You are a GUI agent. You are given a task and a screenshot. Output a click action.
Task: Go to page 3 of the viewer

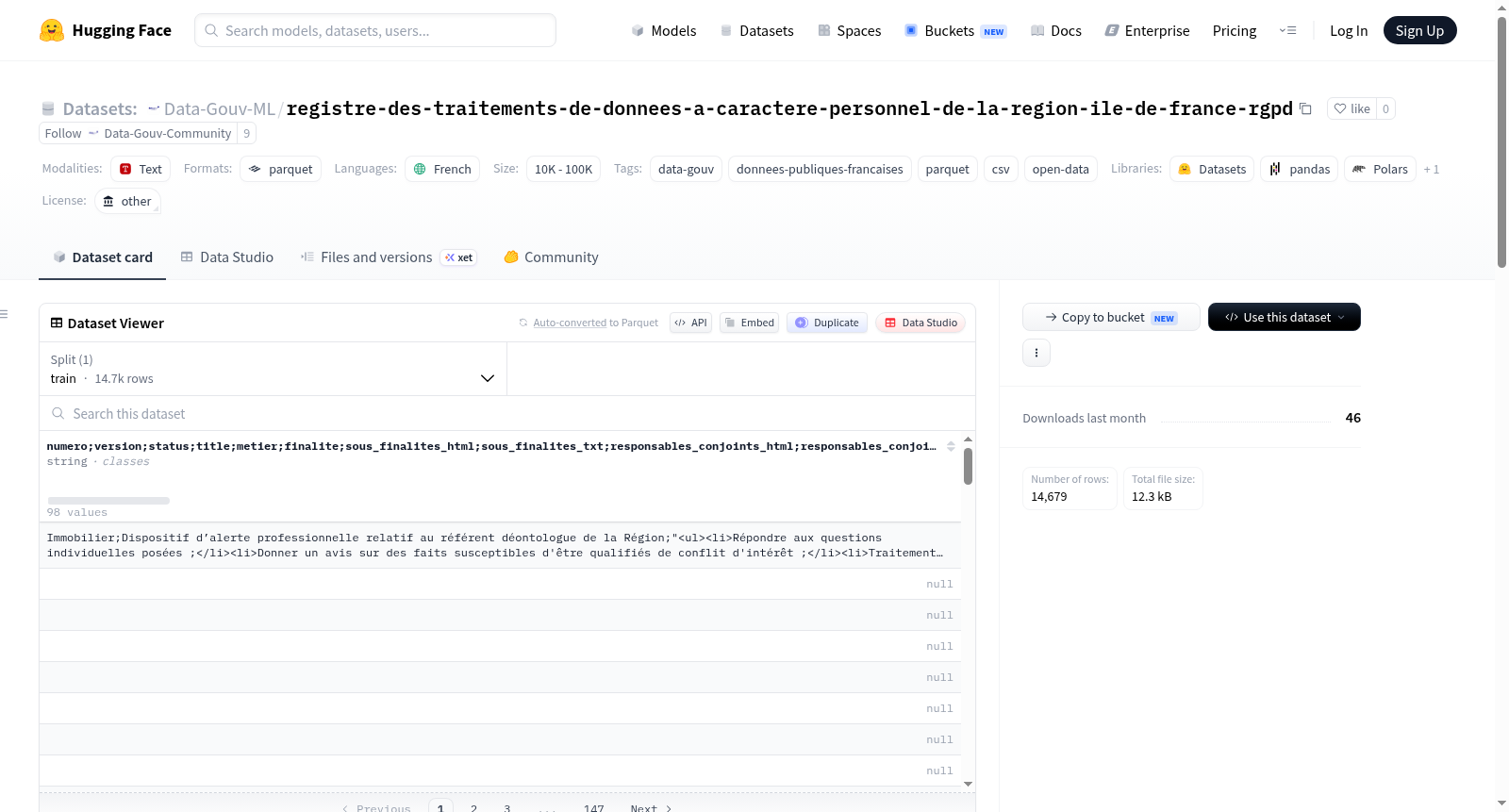tap(507, 808)
